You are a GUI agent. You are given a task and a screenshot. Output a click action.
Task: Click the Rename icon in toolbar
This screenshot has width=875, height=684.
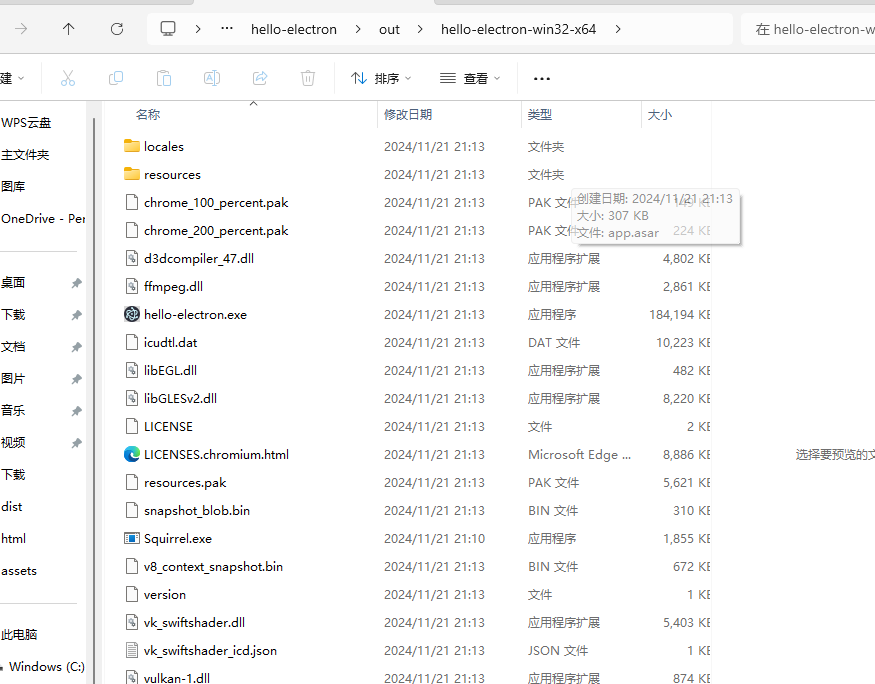click(x=212, y=78)
